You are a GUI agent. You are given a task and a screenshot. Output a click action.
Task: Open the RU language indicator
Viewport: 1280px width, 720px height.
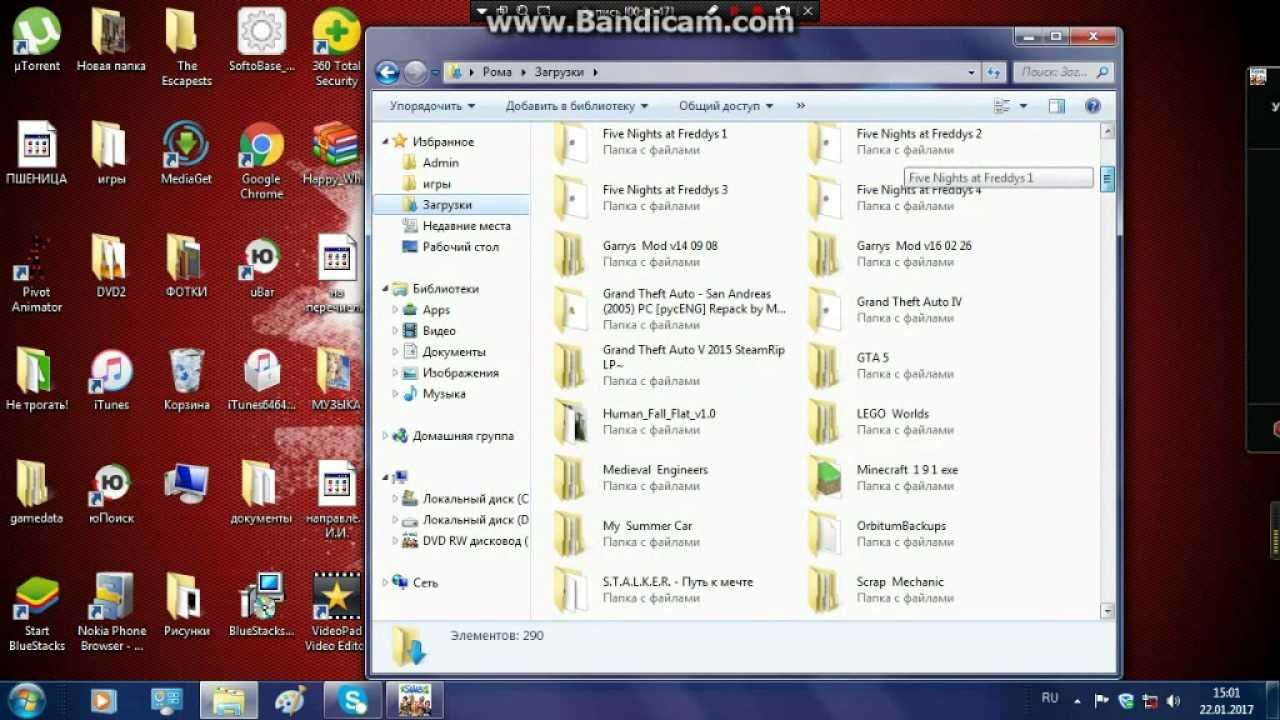[1050, 698]
